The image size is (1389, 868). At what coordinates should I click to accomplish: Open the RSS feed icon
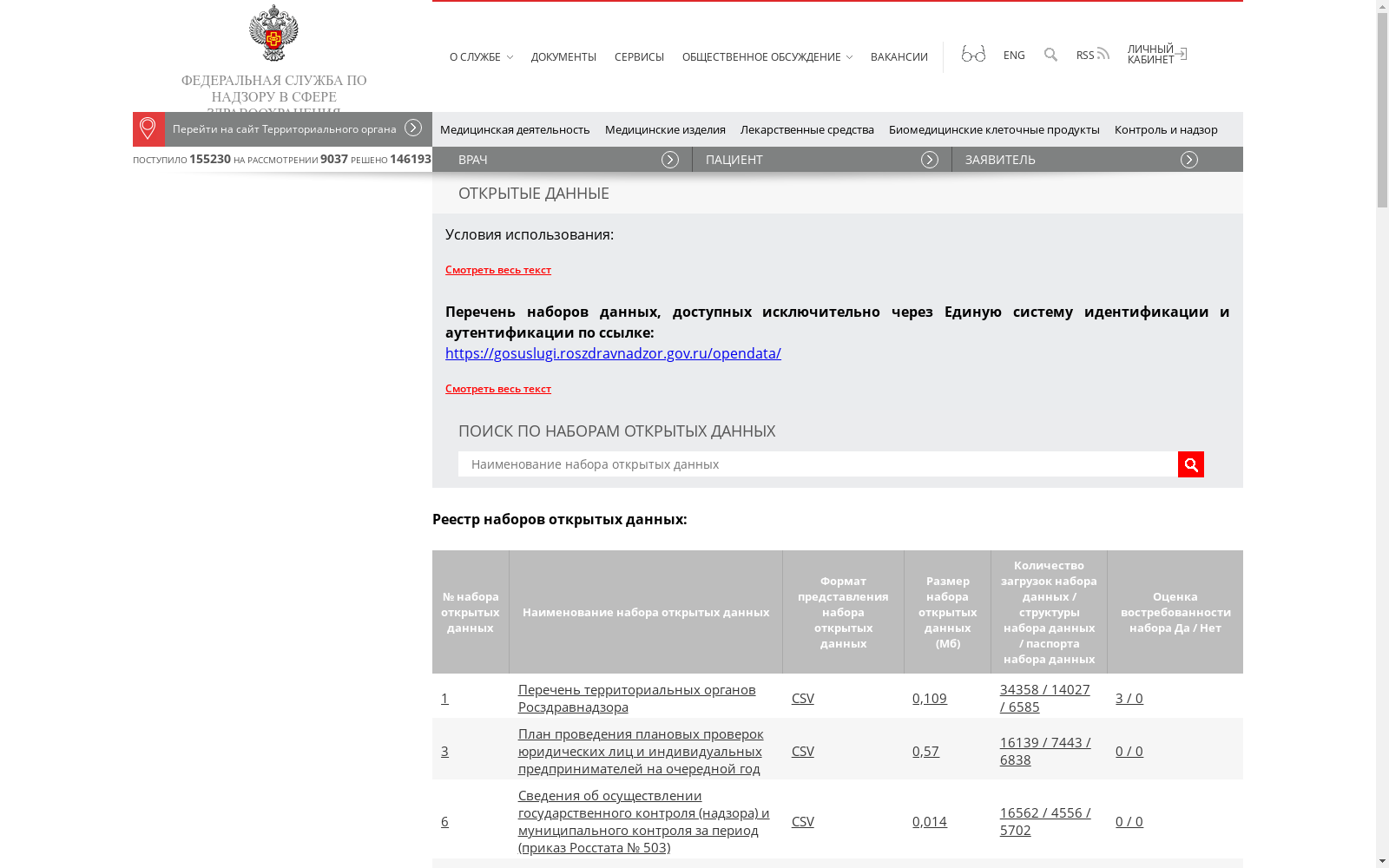click(1103, 54)
